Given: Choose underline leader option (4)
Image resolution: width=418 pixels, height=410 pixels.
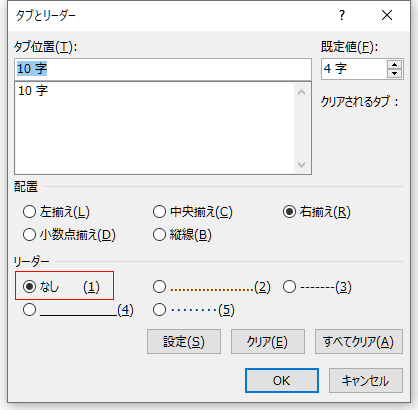Looking at the screenshot, I should [29, 310].
